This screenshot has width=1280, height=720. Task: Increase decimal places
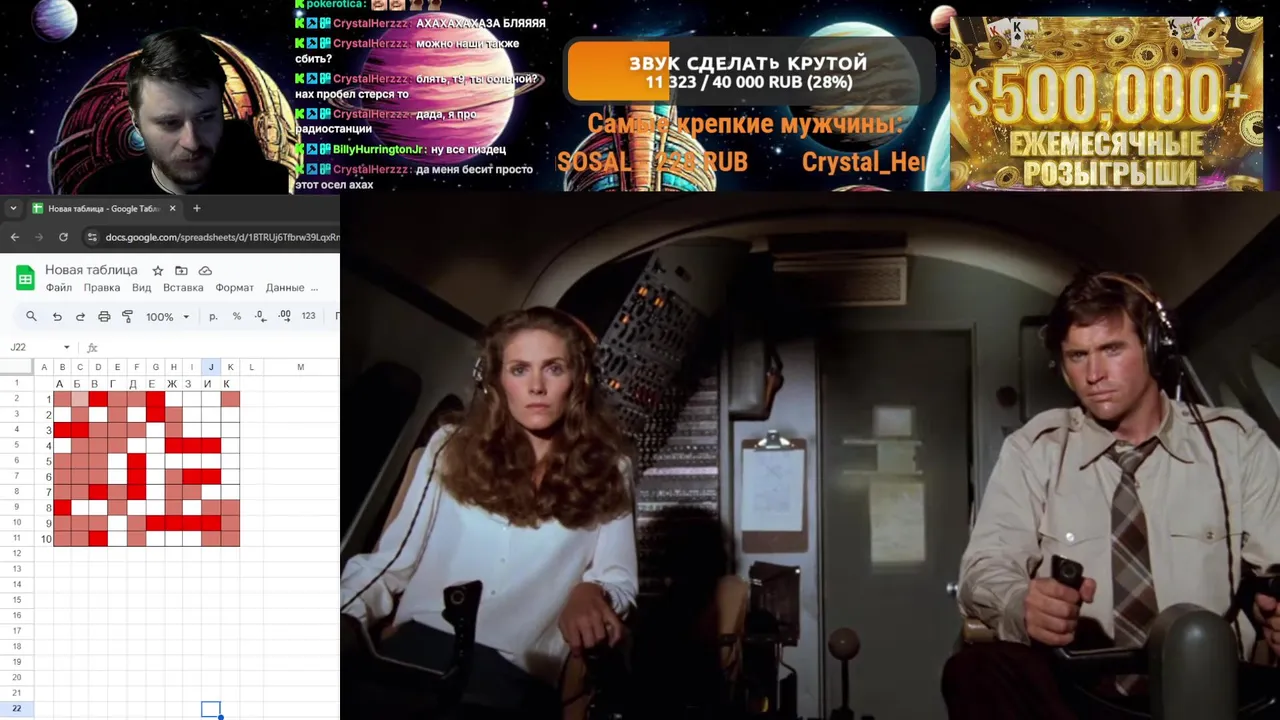(x=284, y=316)
